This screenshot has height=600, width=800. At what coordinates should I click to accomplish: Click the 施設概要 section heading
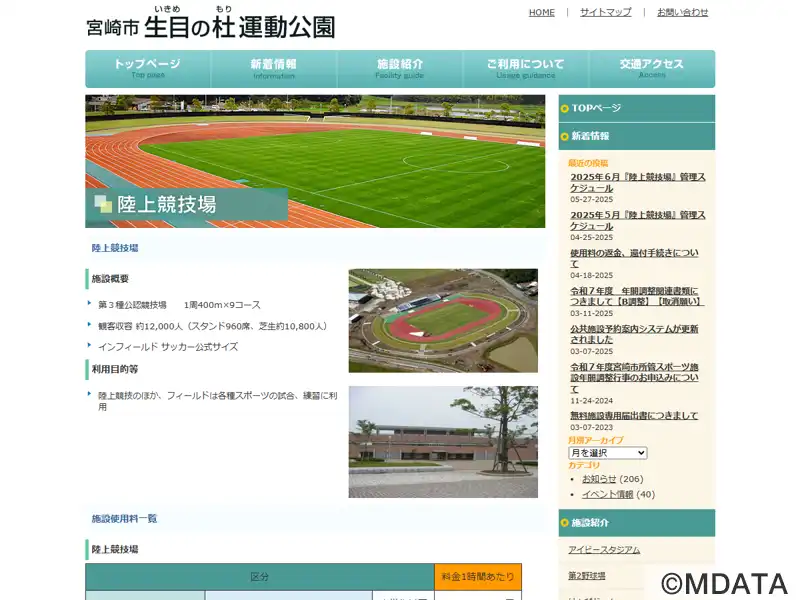[x=110, y=279]
